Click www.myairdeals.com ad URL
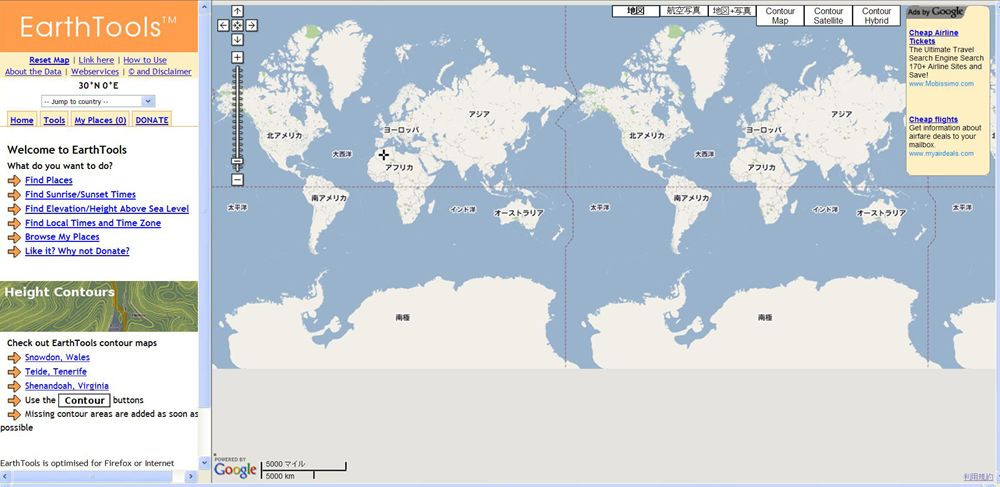This screenshot has width=1000, height=487. [x=941, y=154]
